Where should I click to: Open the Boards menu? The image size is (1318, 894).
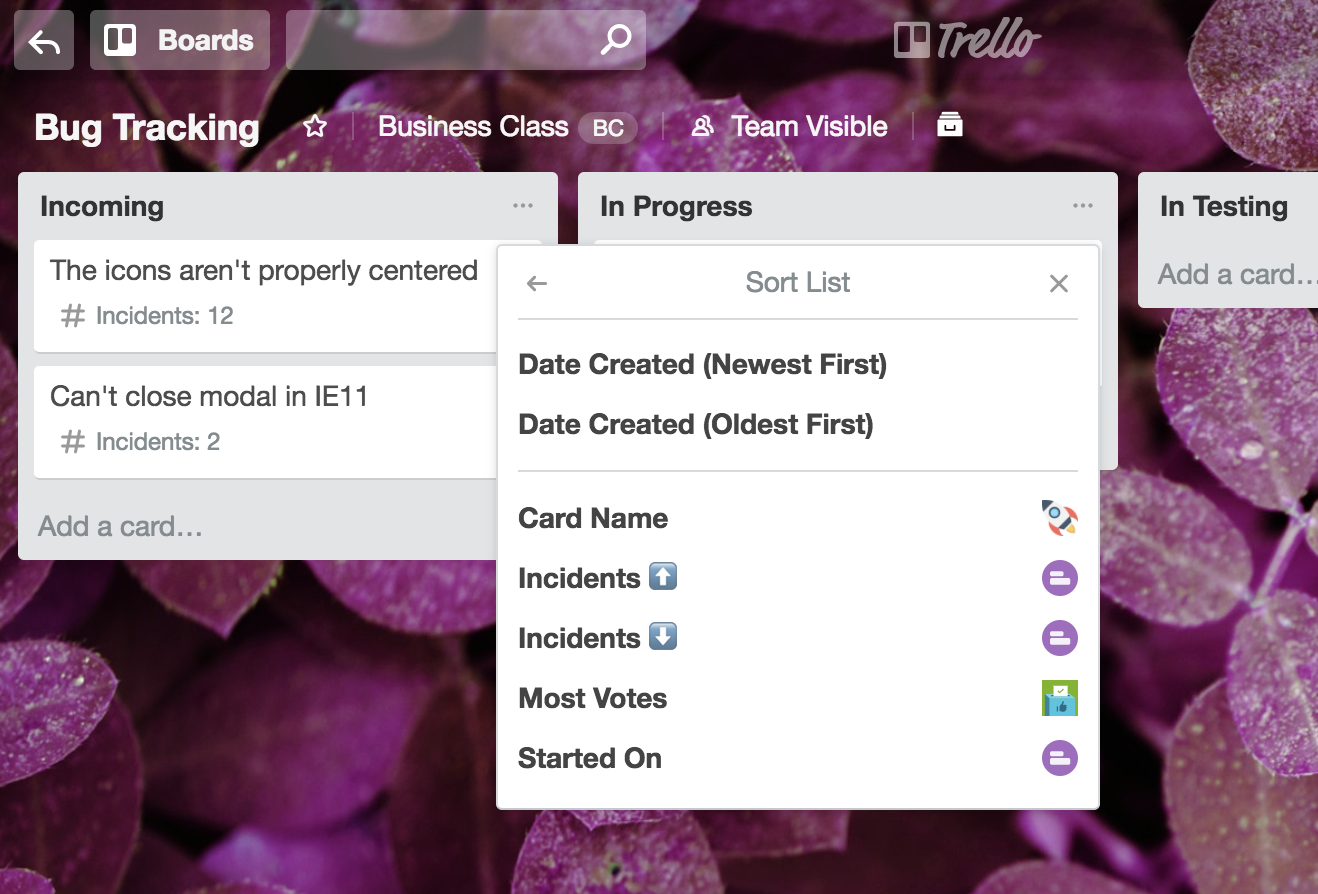tap(180, 41)
